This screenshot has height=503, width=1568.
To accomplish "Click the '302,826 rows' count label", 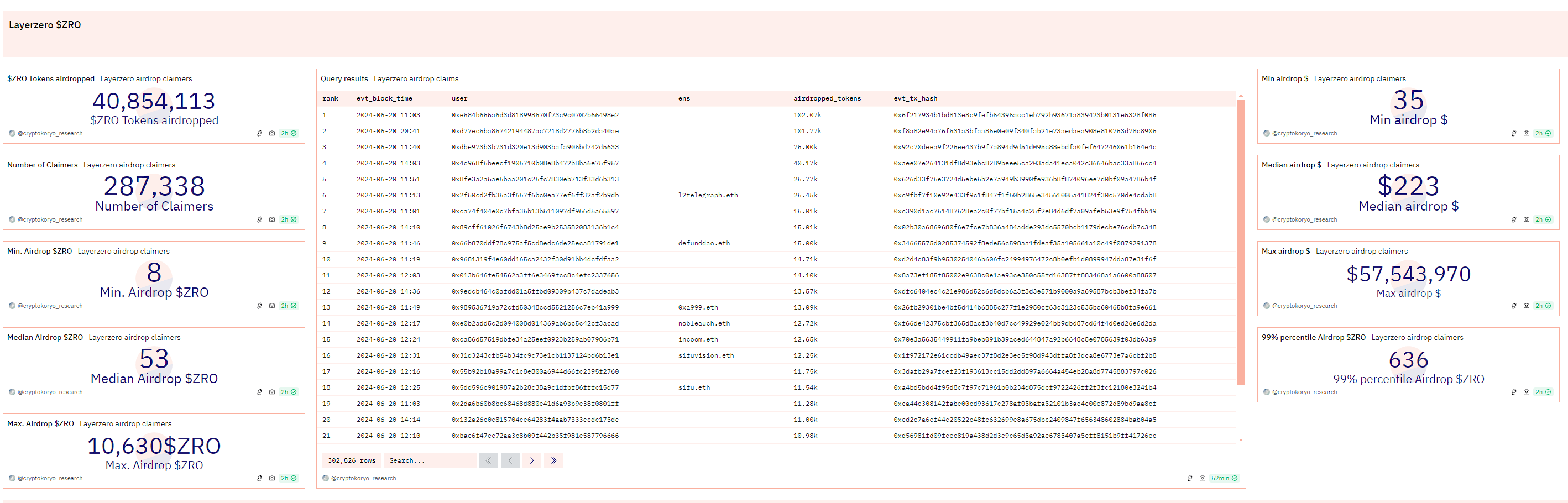I will (351, 460).
